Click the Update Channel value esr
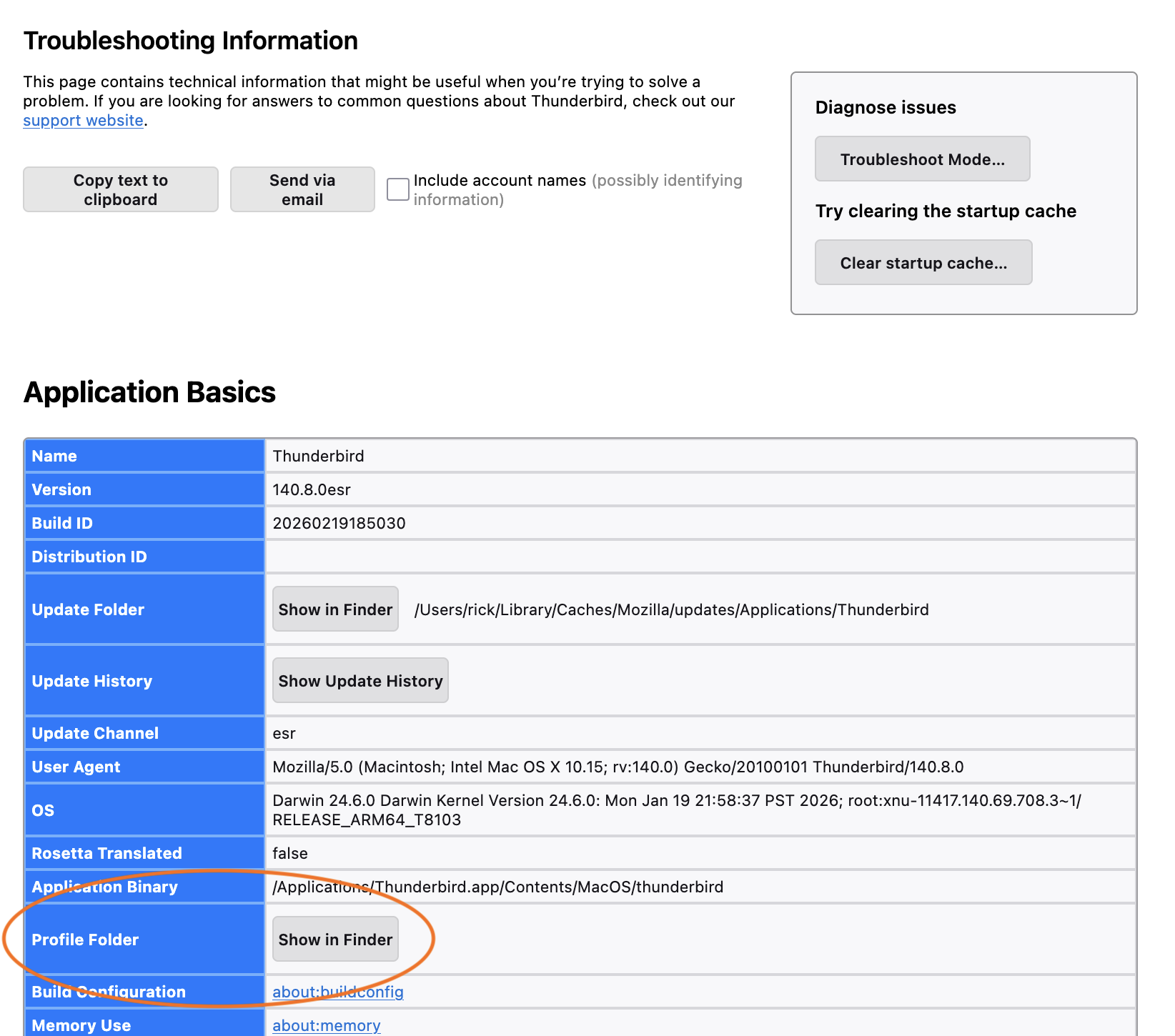This screenshot has width=1175, height=1036. 284,733
